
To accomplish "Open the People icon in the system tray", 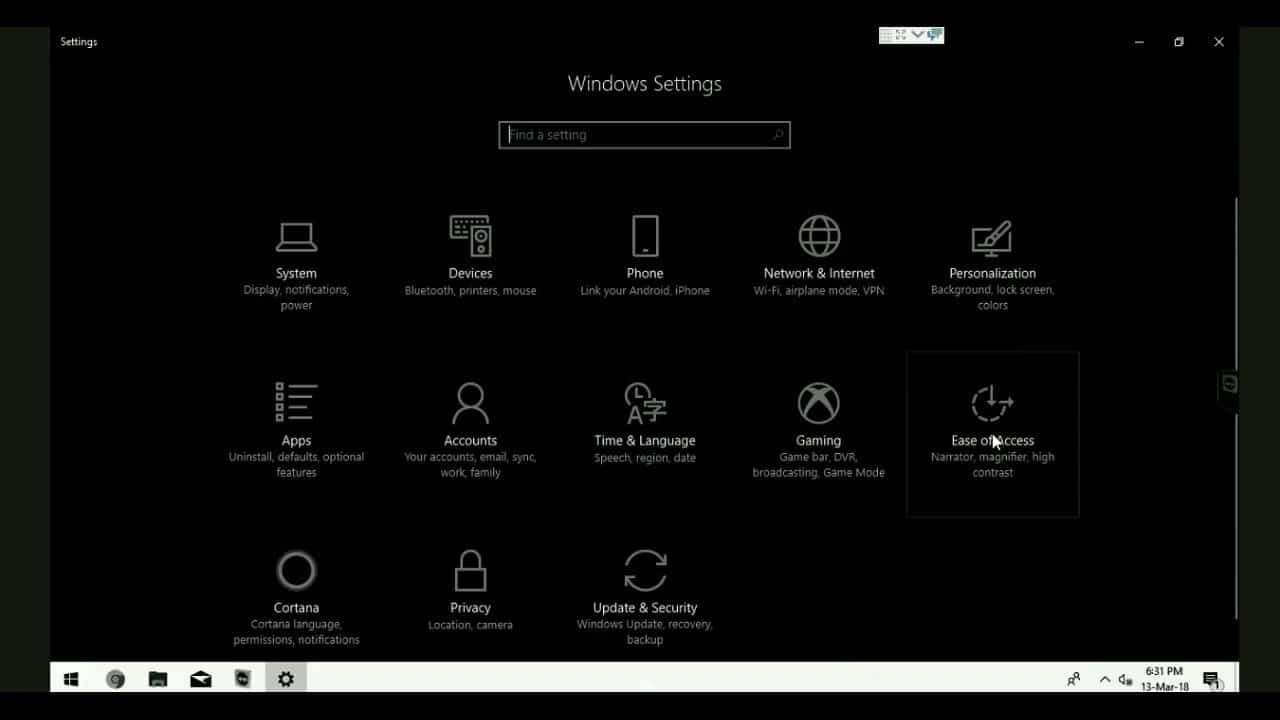I will 1074,680.
